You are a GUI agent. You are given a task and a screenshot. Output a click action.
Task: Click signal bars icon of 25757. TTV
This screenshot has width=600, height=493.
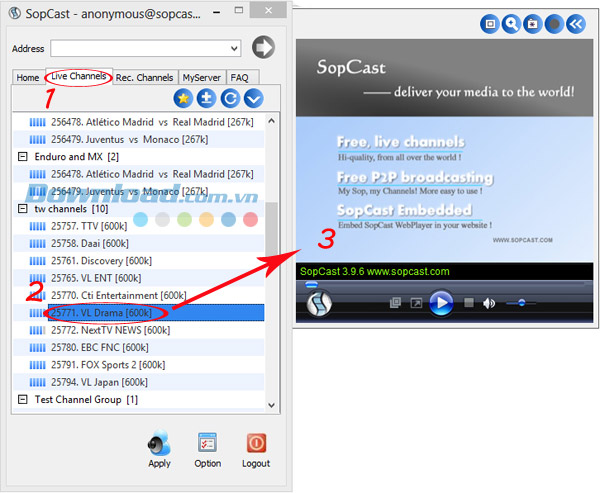[38, 227]
